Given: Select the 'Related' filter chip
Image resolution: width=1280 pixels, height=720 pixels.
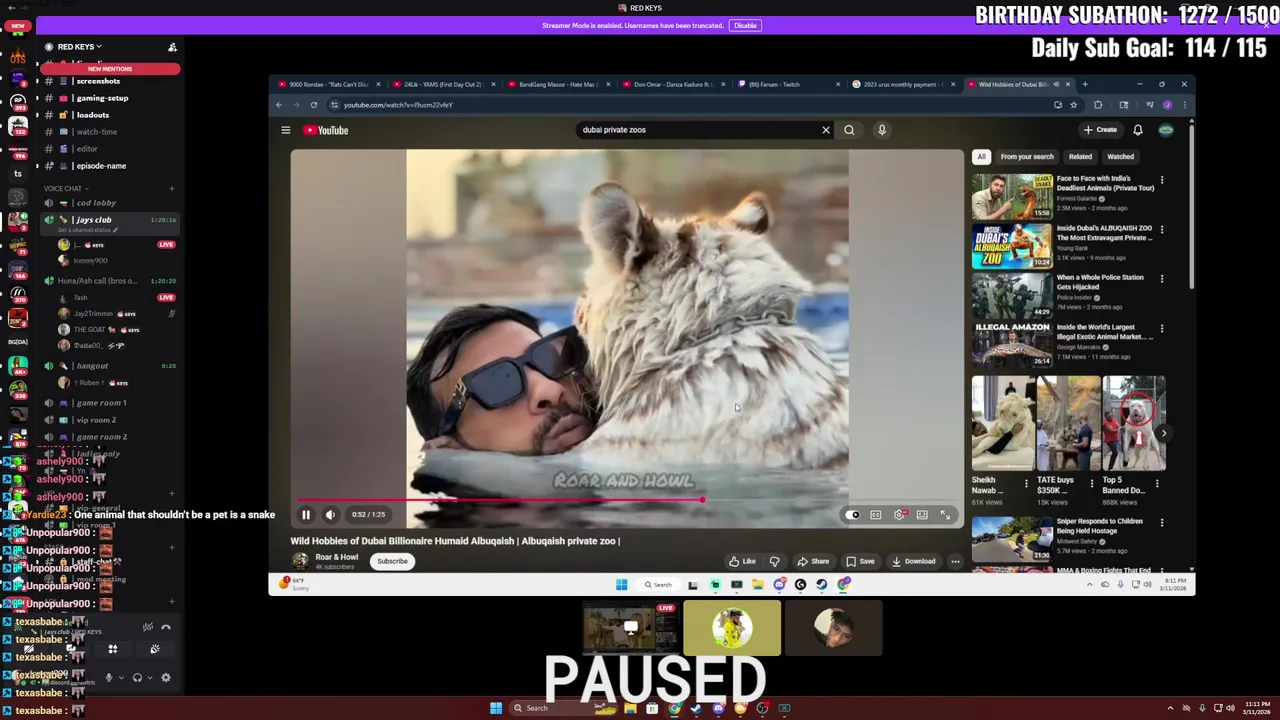Looking at the screenshot, I should [1080, 157].
